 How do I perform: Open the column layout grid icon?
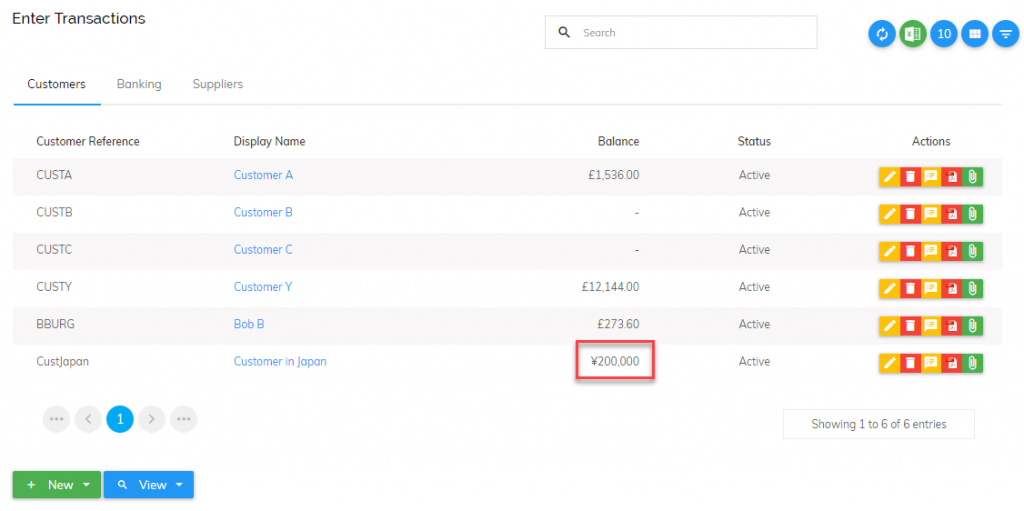click(974, 34)
